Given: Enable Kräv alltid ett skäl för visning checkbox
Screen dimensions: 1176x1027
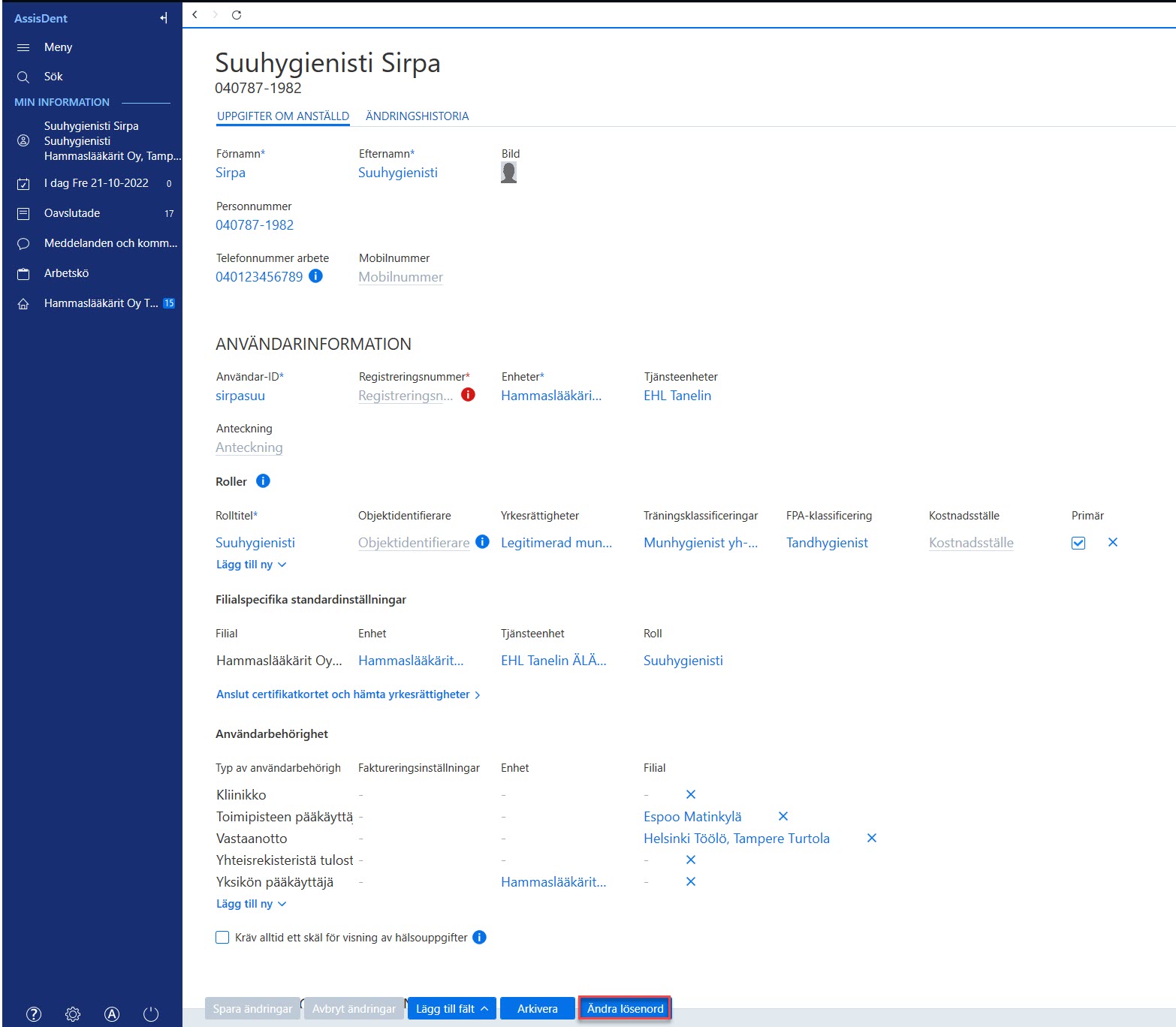Looking at the screenshot, I should tap(222, 937).
